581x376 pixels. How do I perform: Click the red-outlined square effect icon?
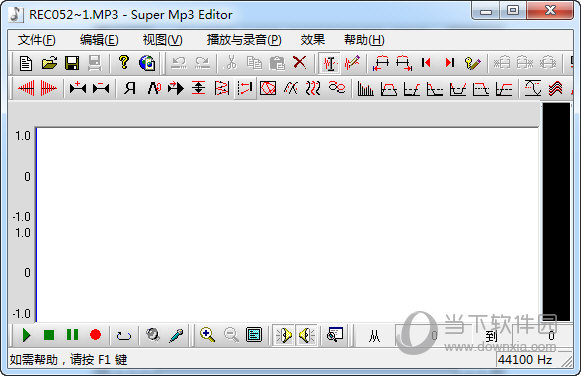pyautogui.click(x=268, y=88)
